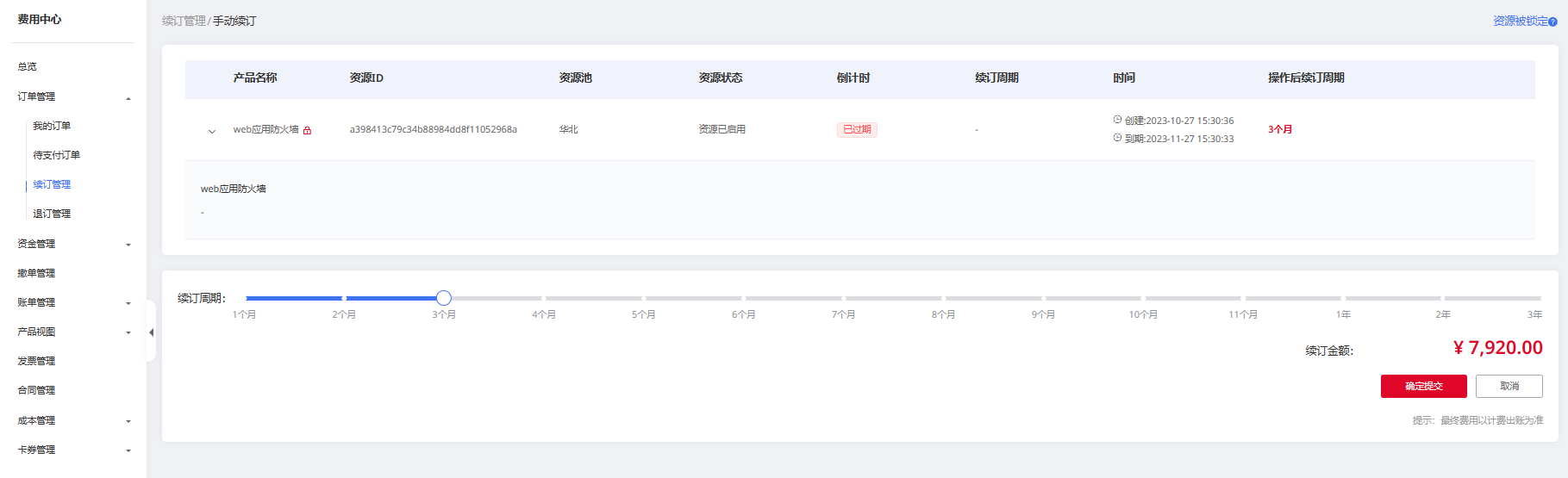Image resolution: width=1568 pixels, height=478 pixels.
Task: Open 总览 in the sidebar
Action: pos(28,66)
